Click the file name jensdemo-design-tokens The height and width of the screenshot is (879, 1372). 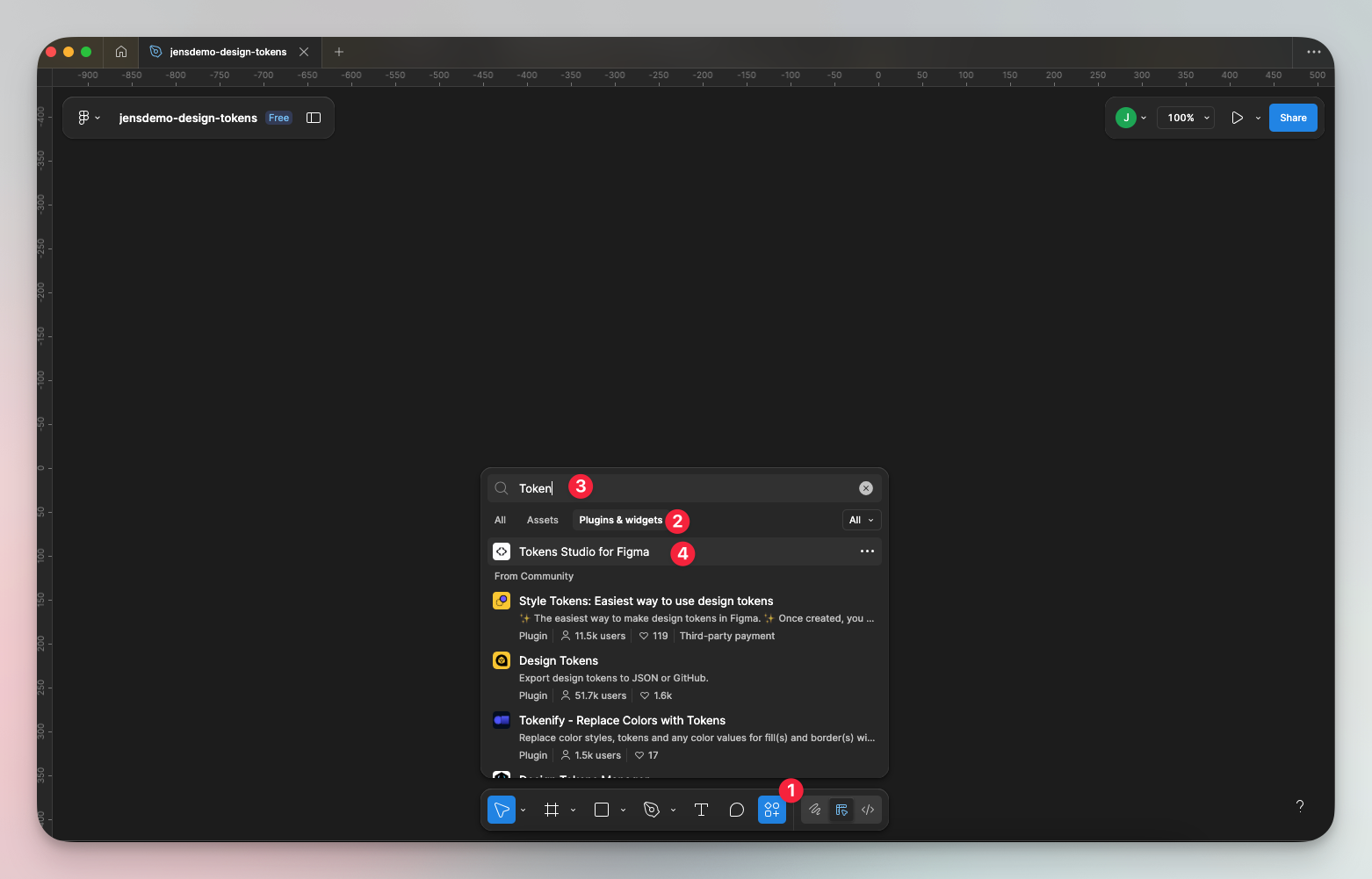click(x=188, y=118)
